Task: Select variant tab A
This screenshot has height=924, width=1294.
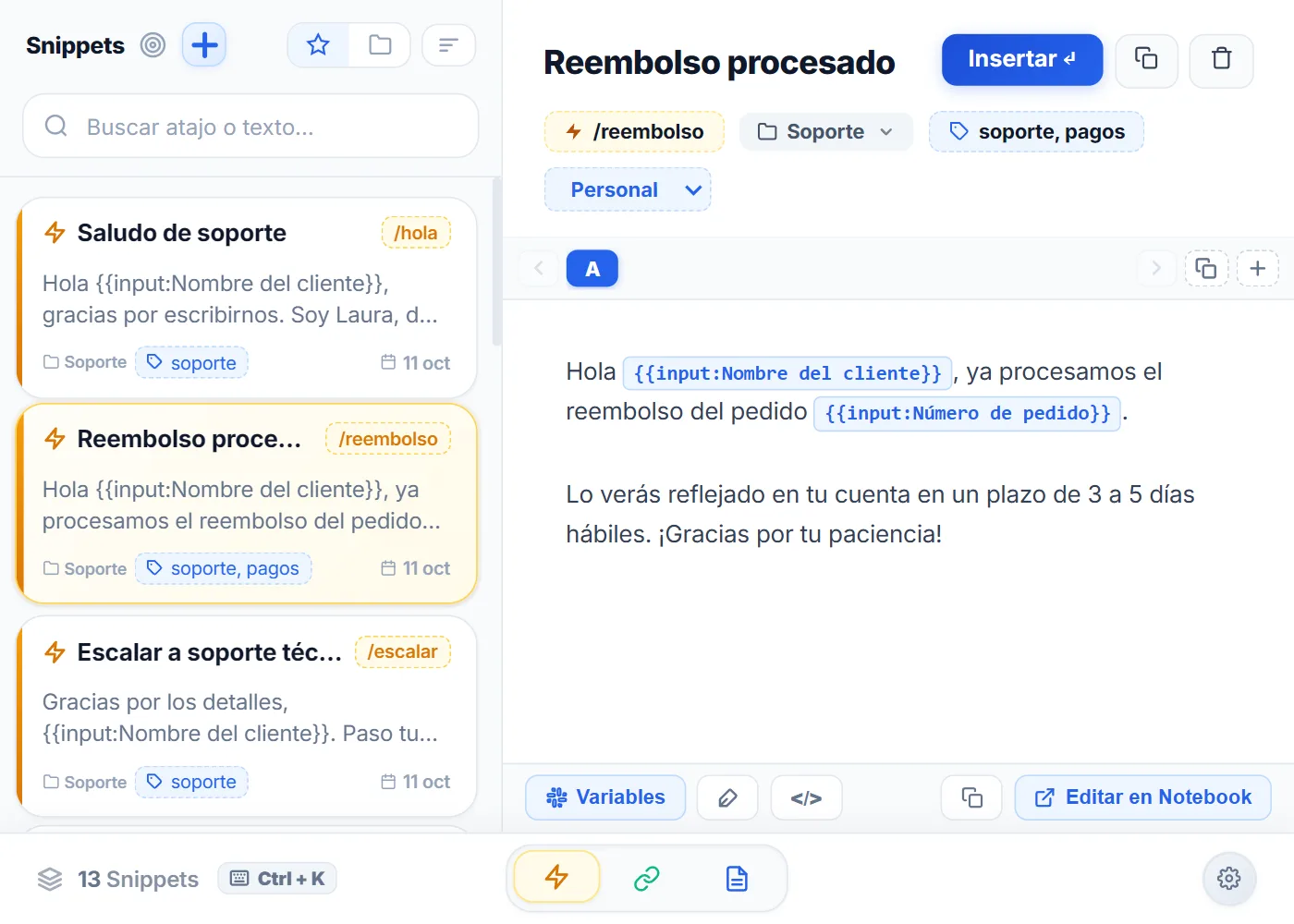Action: (592, 268)
